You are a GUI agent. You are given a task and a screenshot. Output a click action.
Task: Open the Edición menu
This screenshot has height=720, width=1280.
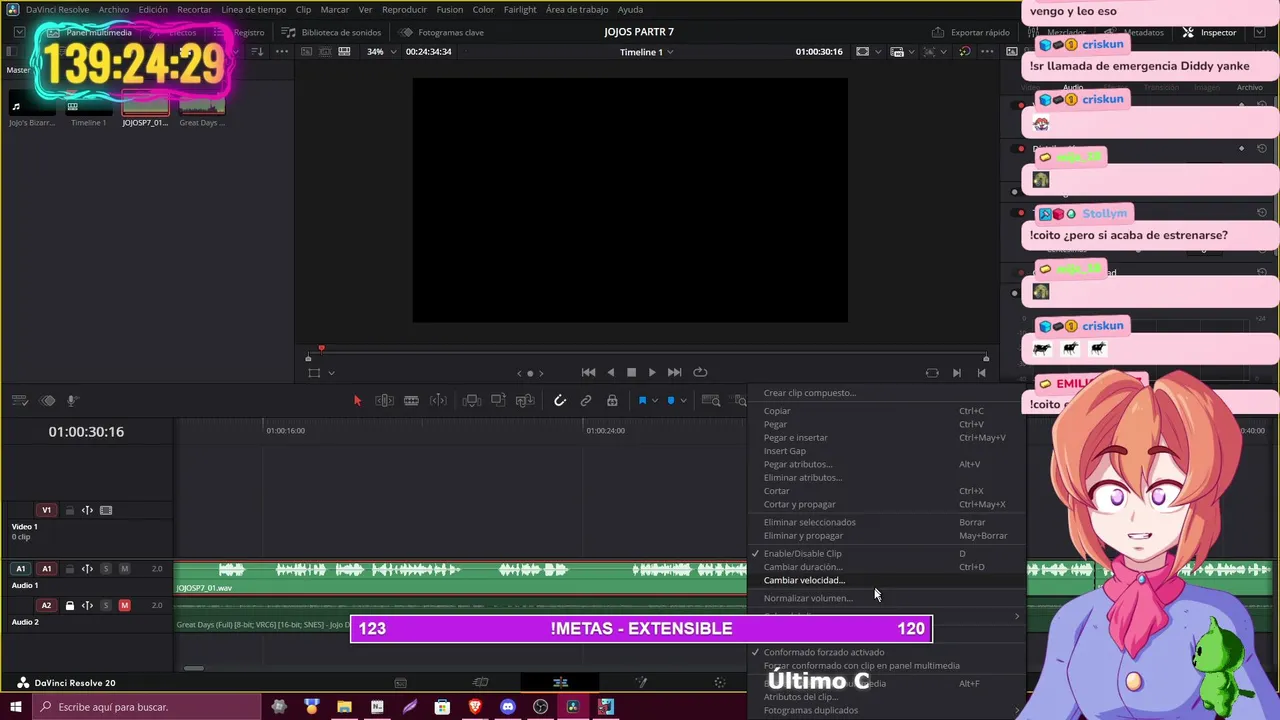(153, 9)
